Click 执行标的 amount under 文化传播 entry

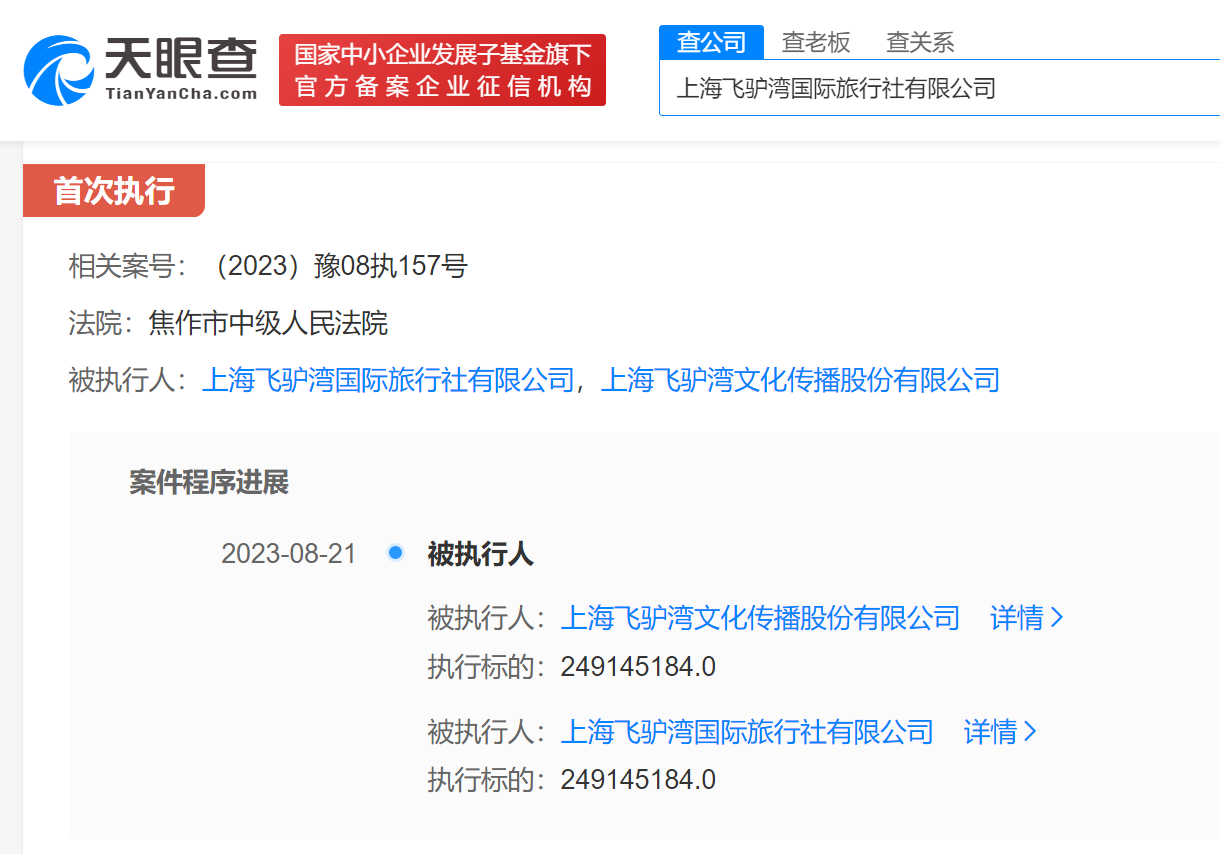click(x=638, y=667)
